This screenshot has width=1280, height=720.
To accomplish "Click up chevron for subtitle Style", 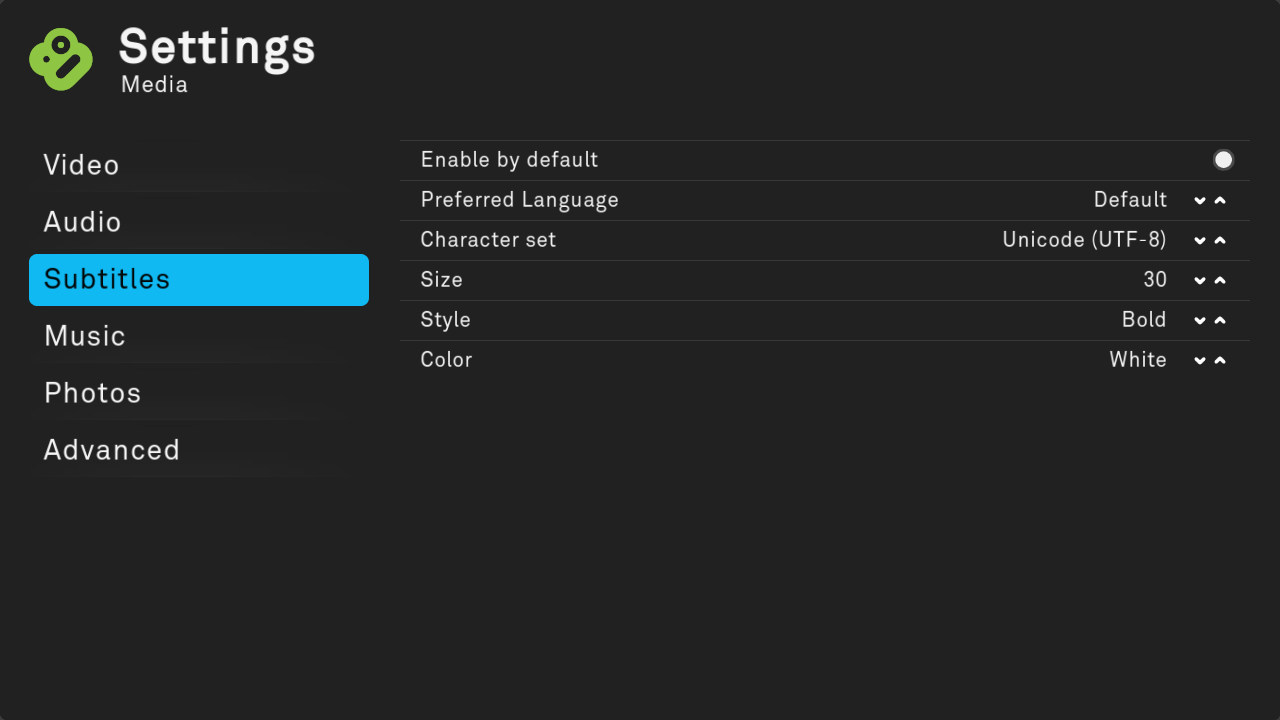I will tap(1220, 320).
